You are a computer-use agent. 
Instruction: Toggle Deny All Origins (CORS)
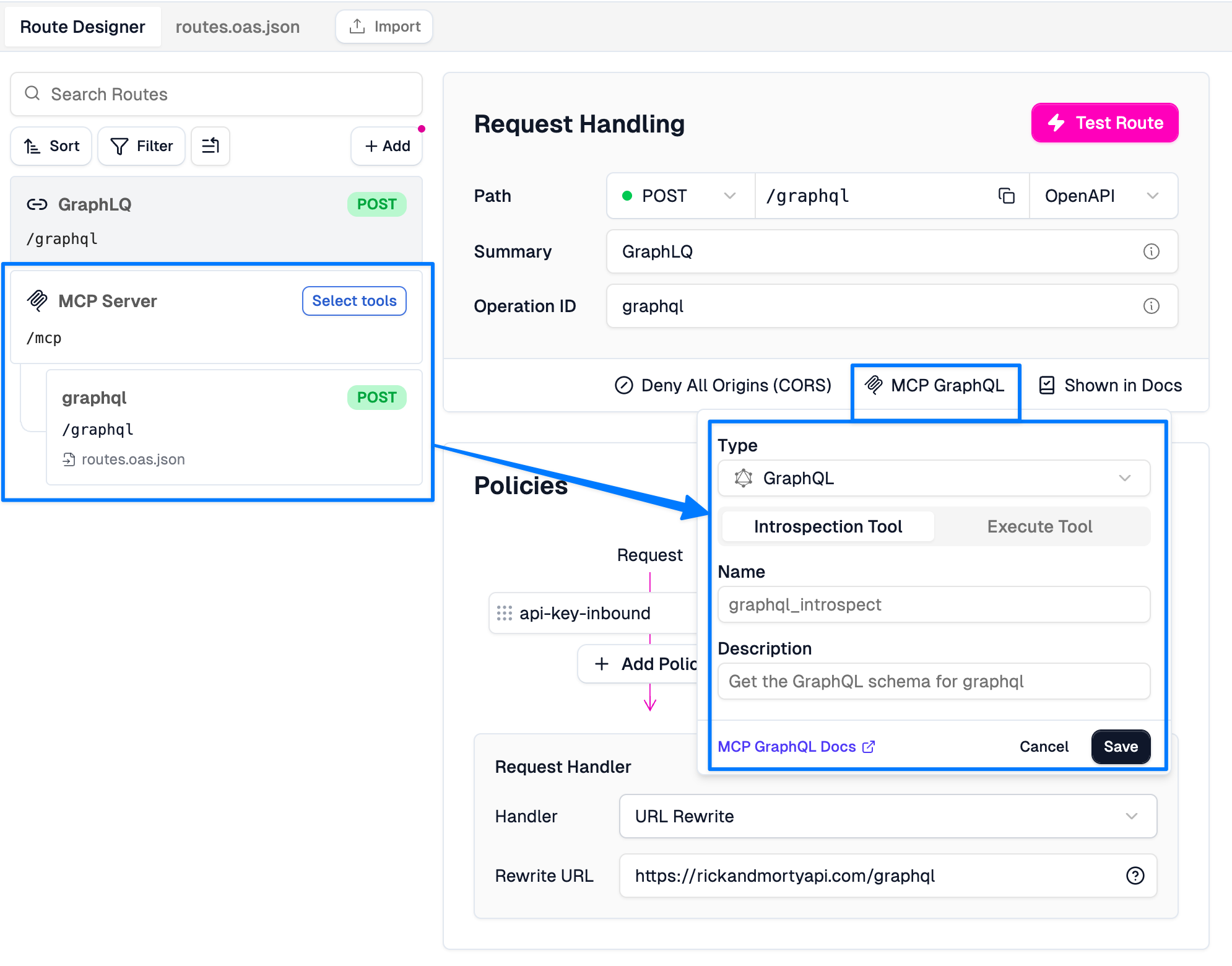click(x=723, y=385)
